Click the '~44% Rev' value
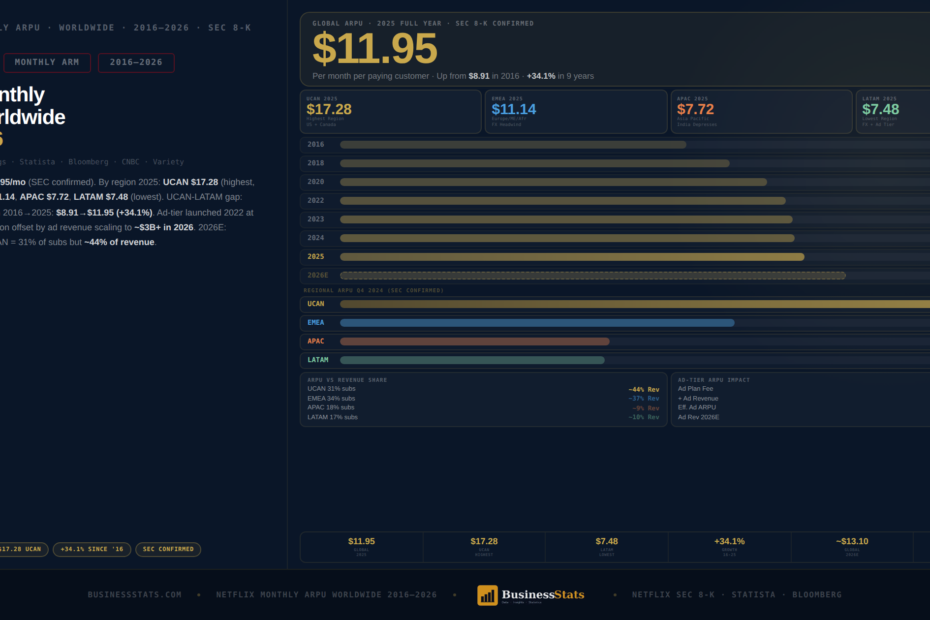This screenshot has height=620, width=930. [644, 390]
